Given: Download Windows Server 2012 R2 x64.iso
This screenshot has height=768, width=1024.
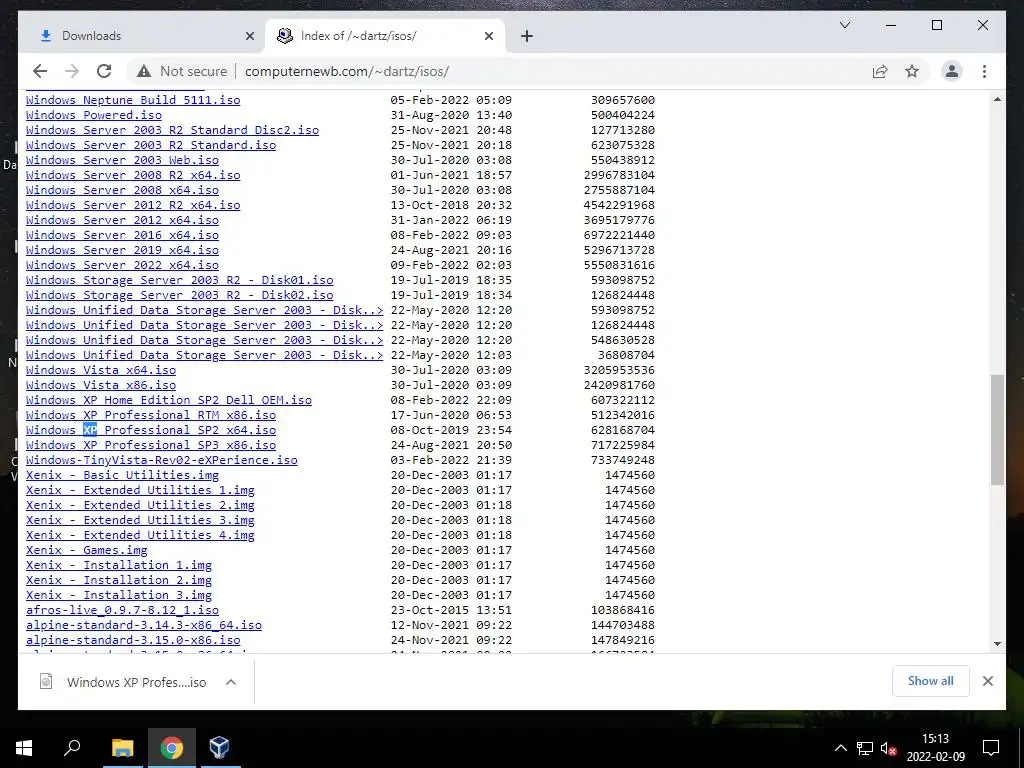Looking at the screenshot, I should point(133,205).
